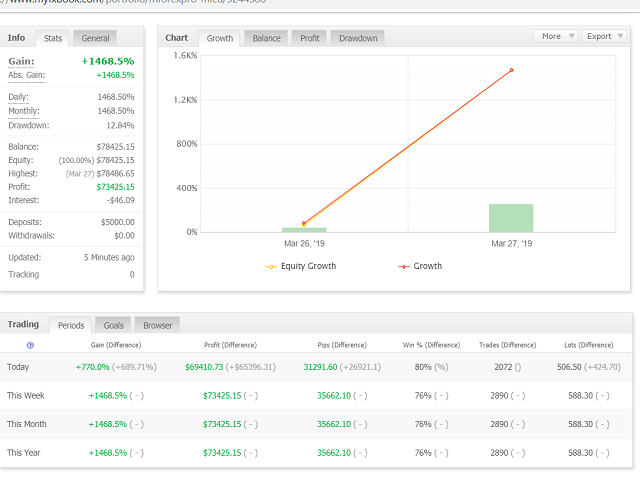The image size is (640, 480).
Task: Click the Monthly label
Action: click(24, 111)
